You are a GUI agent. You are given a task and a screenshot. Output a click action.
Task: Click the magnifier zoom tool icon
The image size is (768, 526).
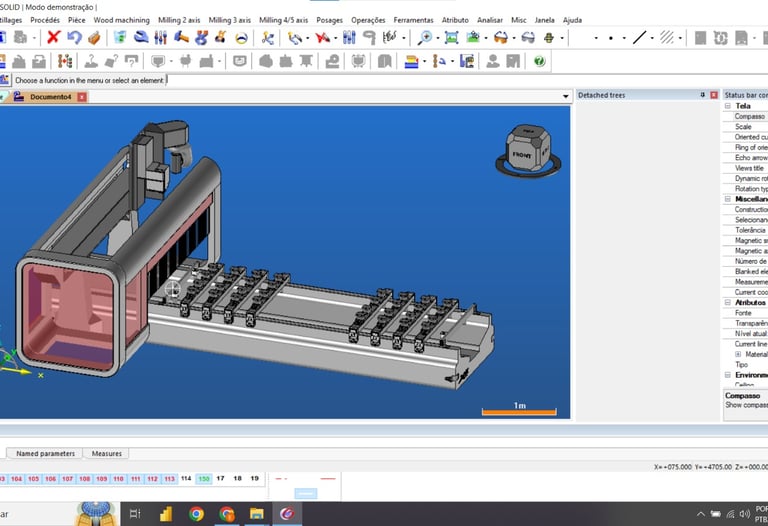pyautogui.click(x=425, y=38)
